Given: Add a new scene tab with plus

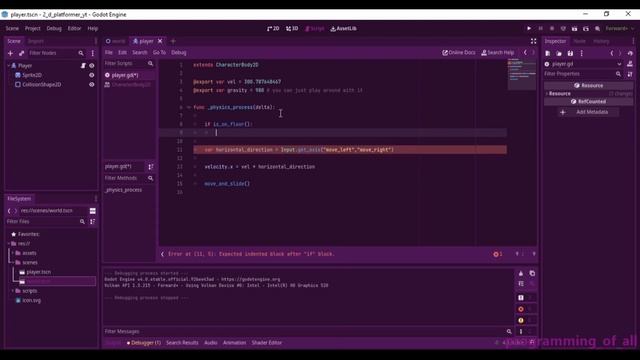Looking at the screenshot, I should point(173,41).
